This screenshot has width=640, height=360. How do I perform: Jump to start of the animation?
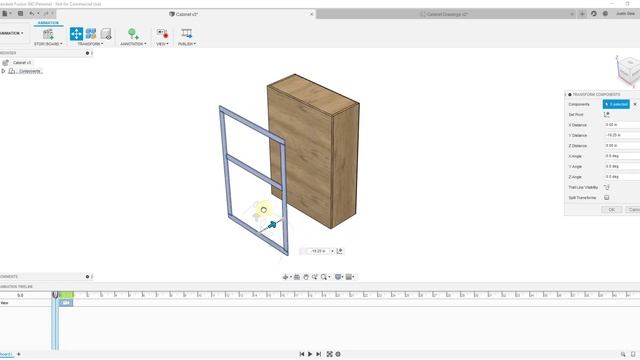click(302, 354)
